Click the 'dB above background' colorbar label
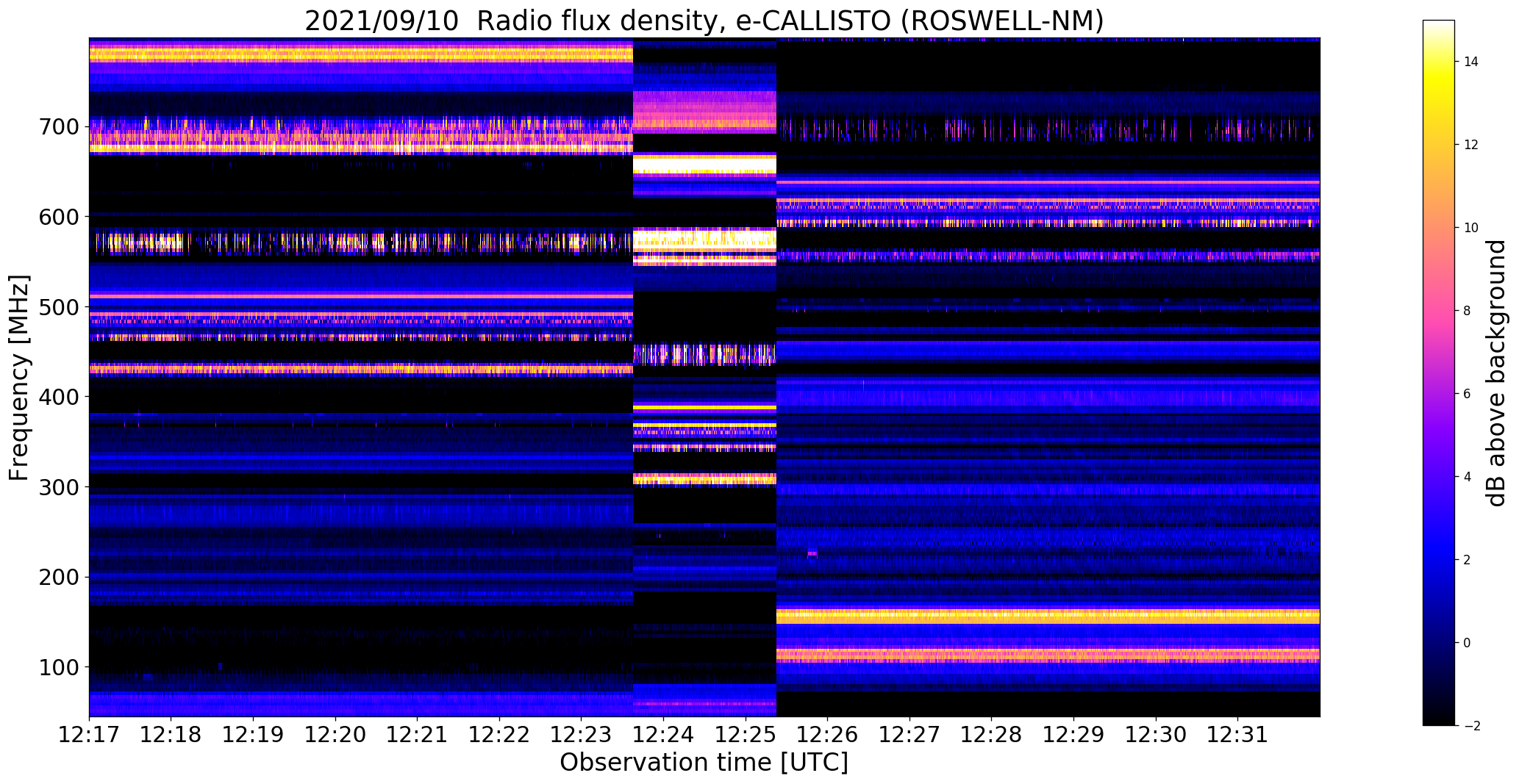This screenshot has height=784, width=1519. [1497, 373]
